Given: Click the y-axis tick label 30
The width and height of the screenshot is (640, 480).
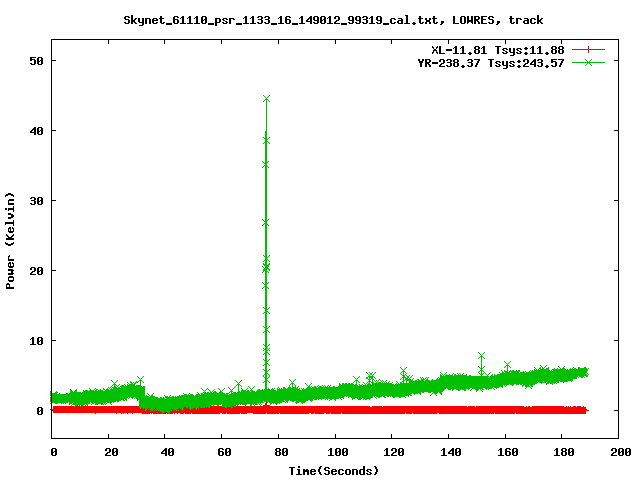Looking at the screenshot, I should [39, 201].
